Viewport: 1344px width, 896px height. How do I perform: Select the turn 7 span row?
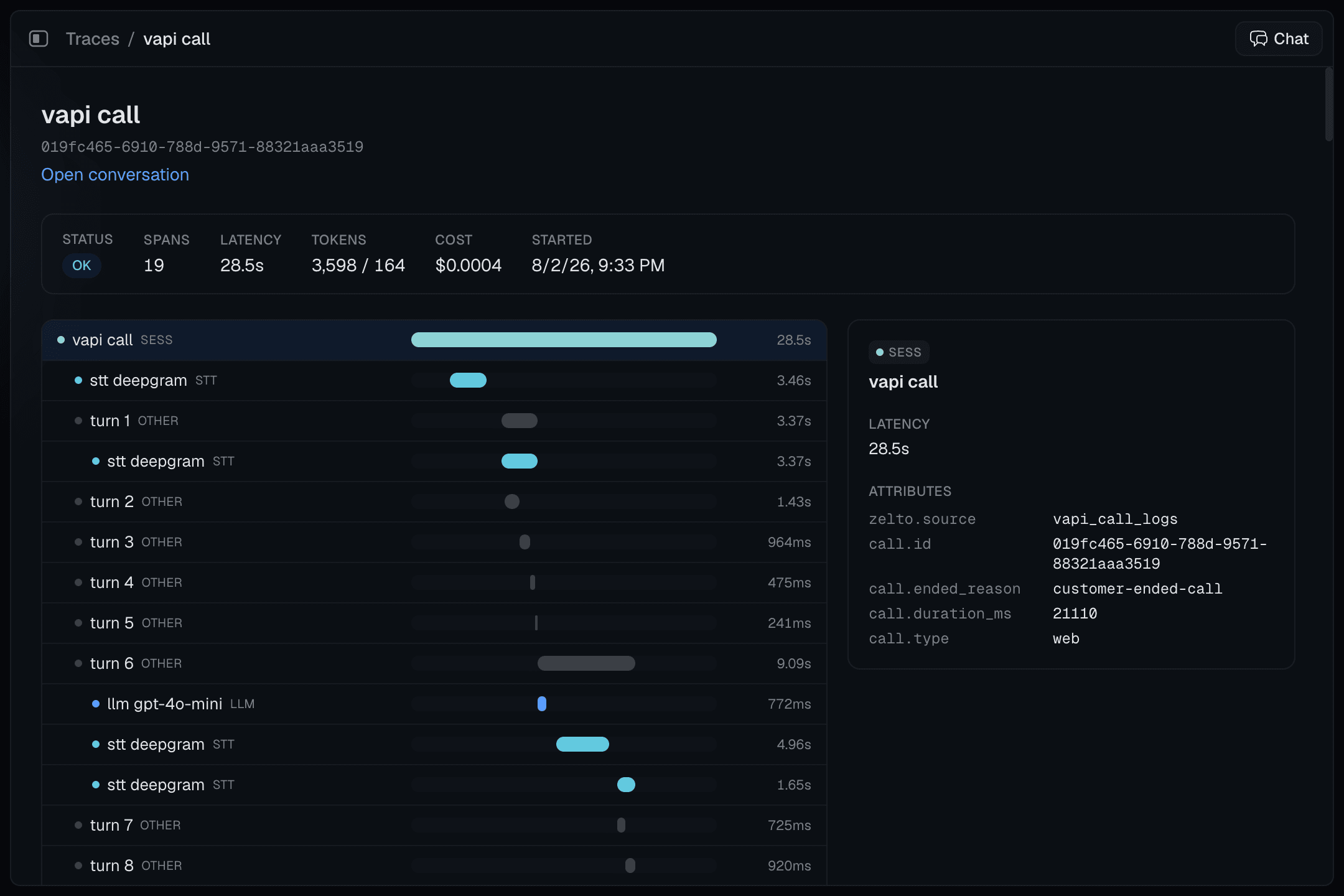[434, 825]
